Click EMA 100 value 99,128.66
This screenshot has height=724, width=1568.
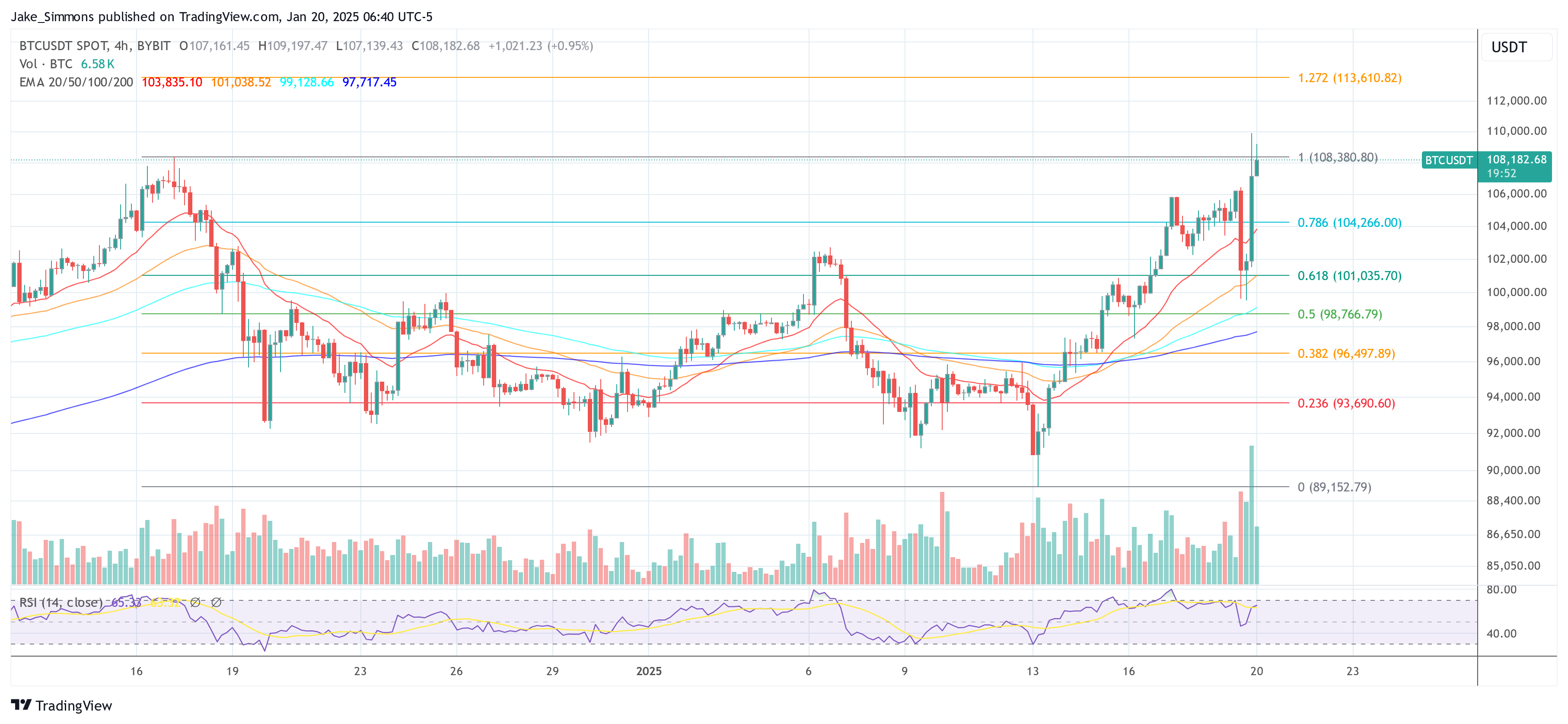pyautogui.click(x=307, y=82)
